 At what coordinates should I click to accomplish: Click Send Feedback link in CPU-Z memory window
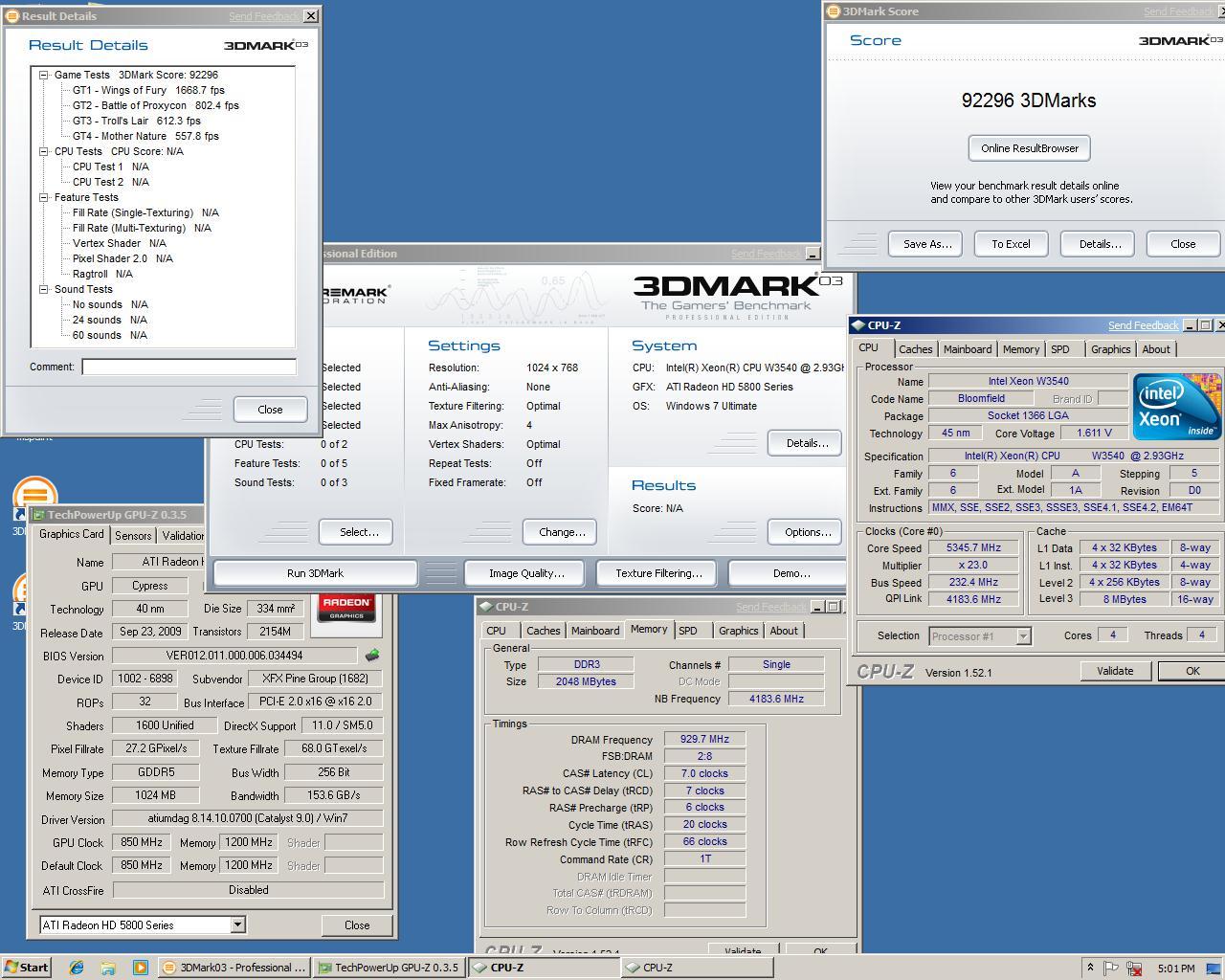click(x=770, y=607)
